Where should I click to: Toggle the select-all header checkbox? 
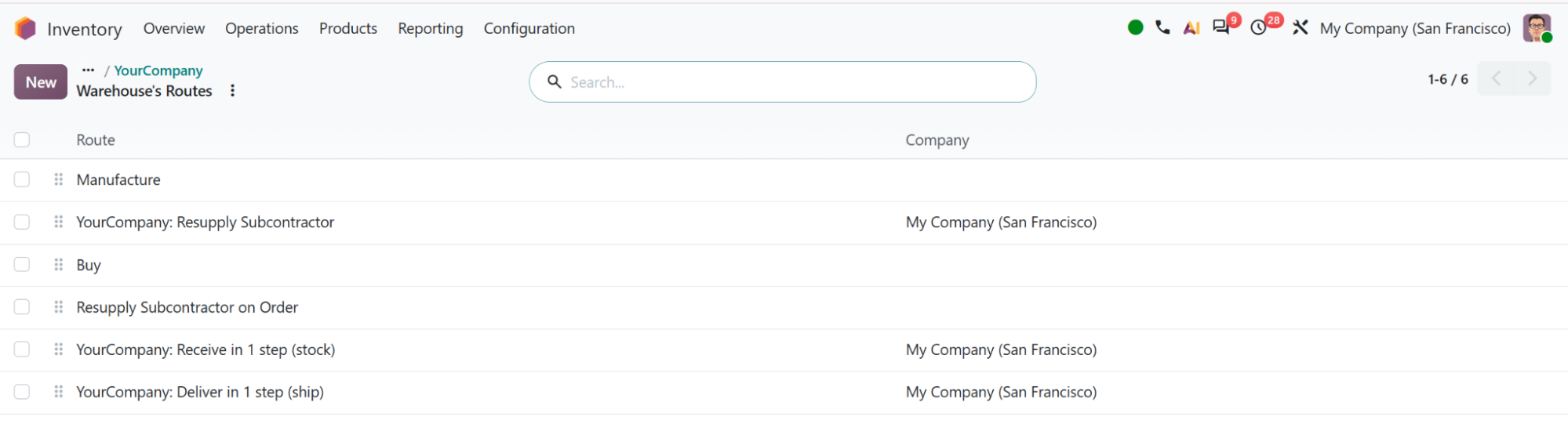coord(22,139)
